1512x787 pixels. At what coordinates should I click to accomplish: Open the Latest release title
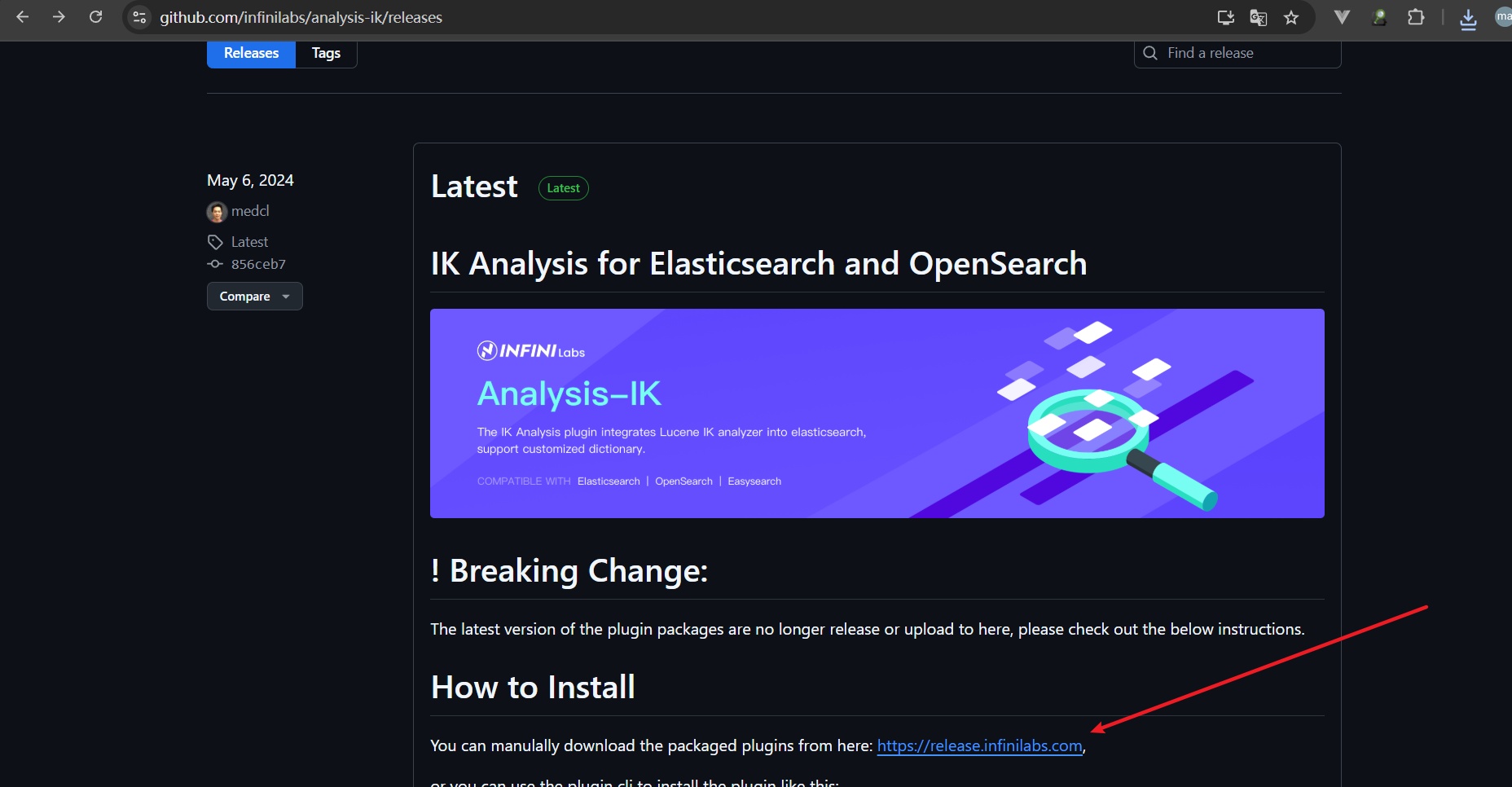(x=474, y=187)
